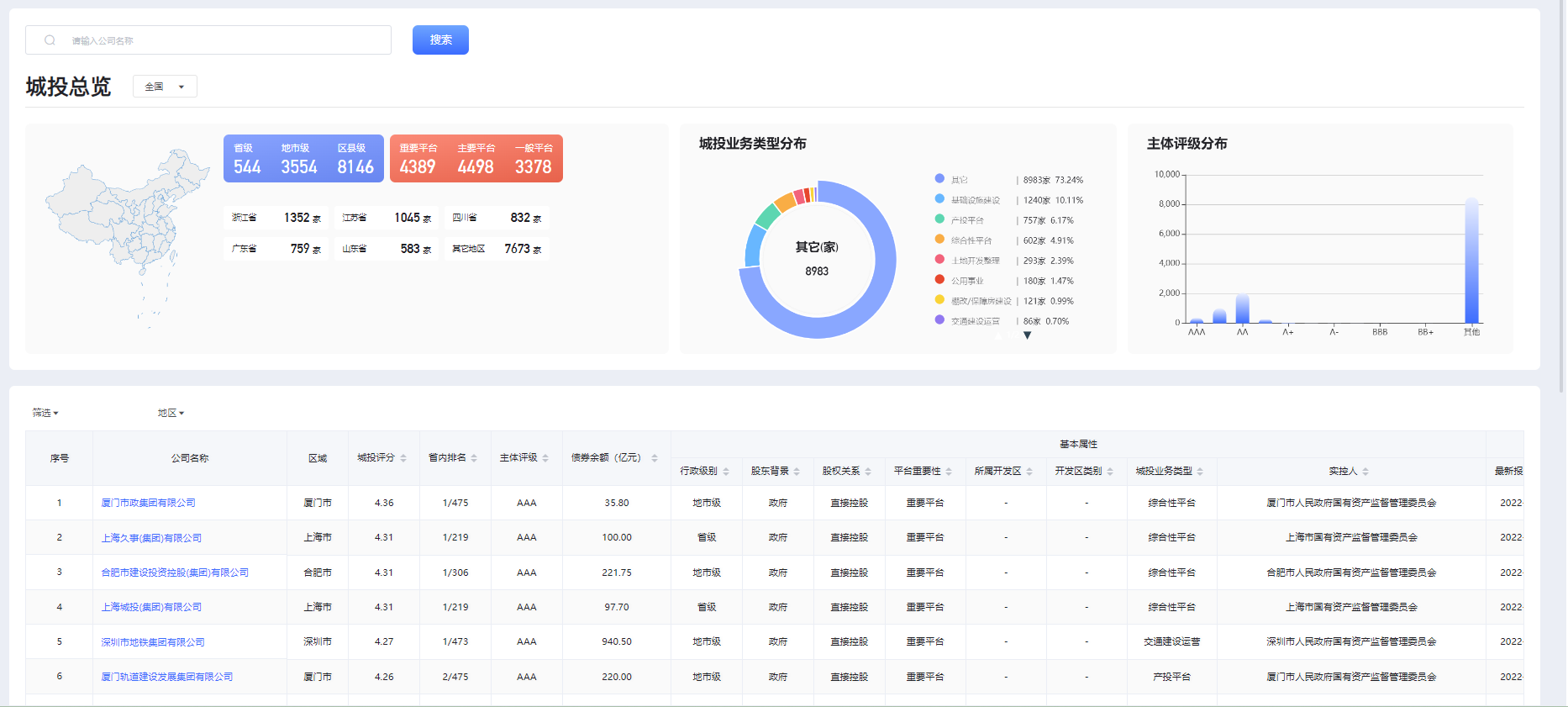Sort by 债券余额（亿元）sort icon
1568x707 pixels.
(x=655, y=458)
